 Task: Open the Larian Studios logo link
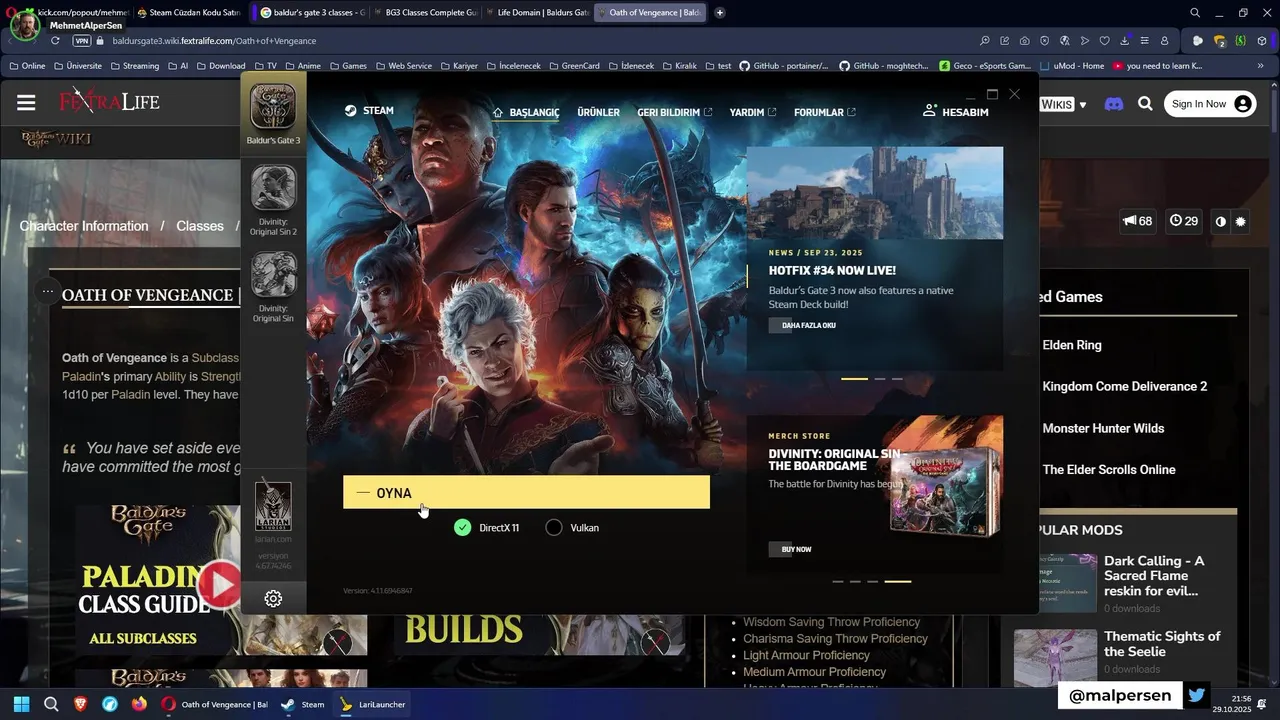pyautogui.click(x=273, y=506)
